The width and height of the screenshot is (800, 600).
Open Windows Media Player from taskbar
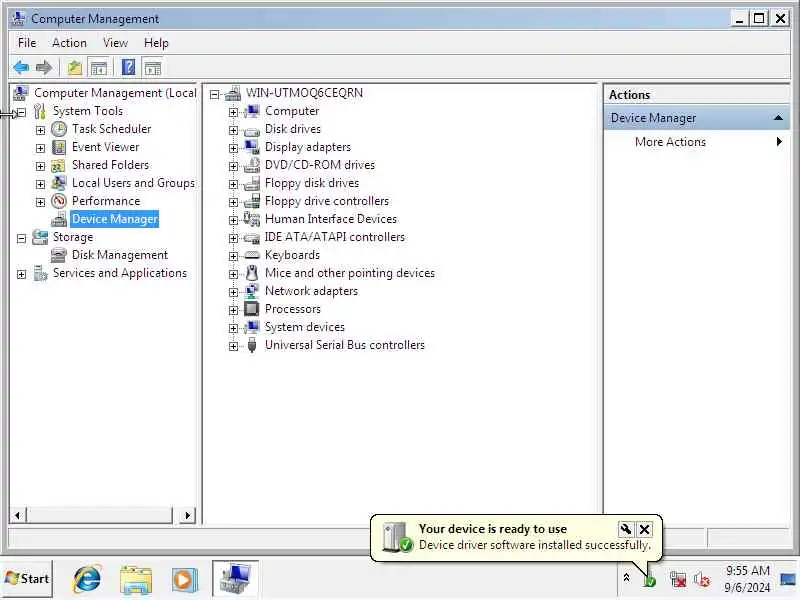coord(184,580)
